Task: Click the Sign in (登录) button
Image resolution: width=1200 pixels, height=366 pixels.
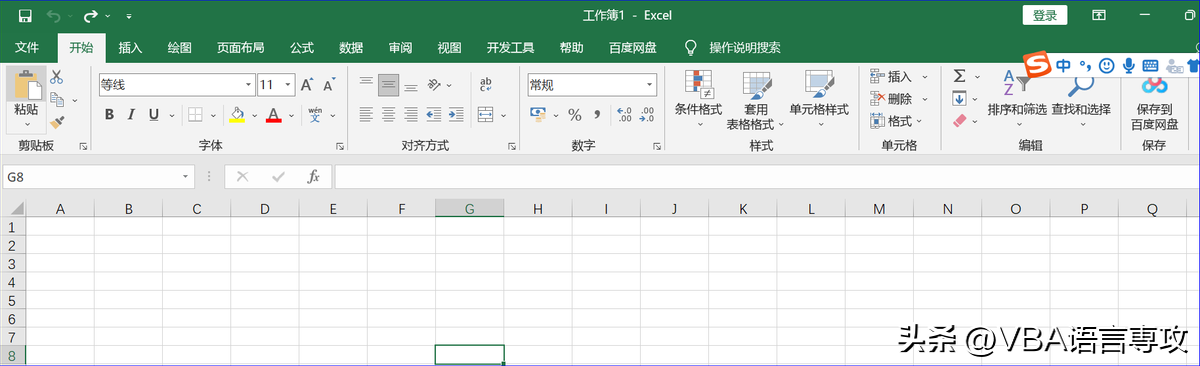Action: pyautogui.click(x=1044, y=15)
